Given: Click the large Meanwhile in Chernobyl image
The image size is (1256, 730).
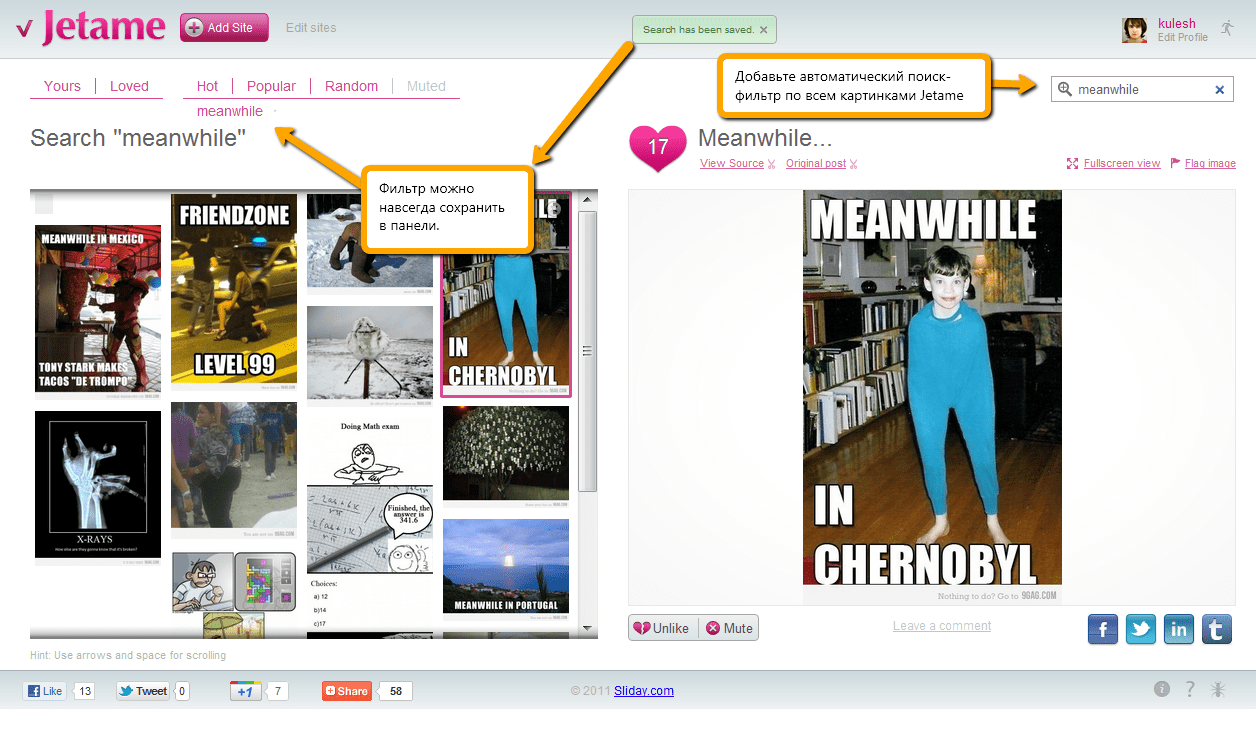Looking at the screenshot, I should click(x=932, y=397).
